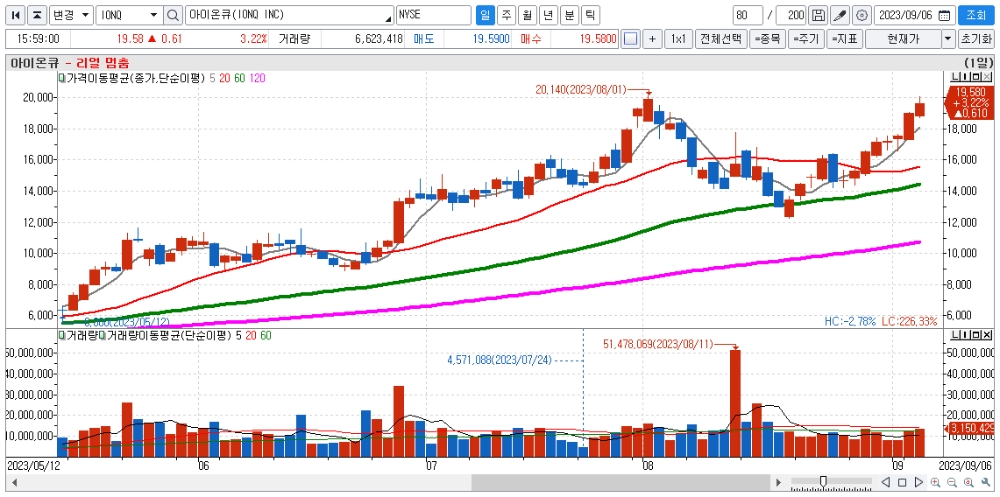This screenshot has height=497, width=1000.
Task: Open the IONQ ticker dropdown arrow
Action: pos(154,15)
